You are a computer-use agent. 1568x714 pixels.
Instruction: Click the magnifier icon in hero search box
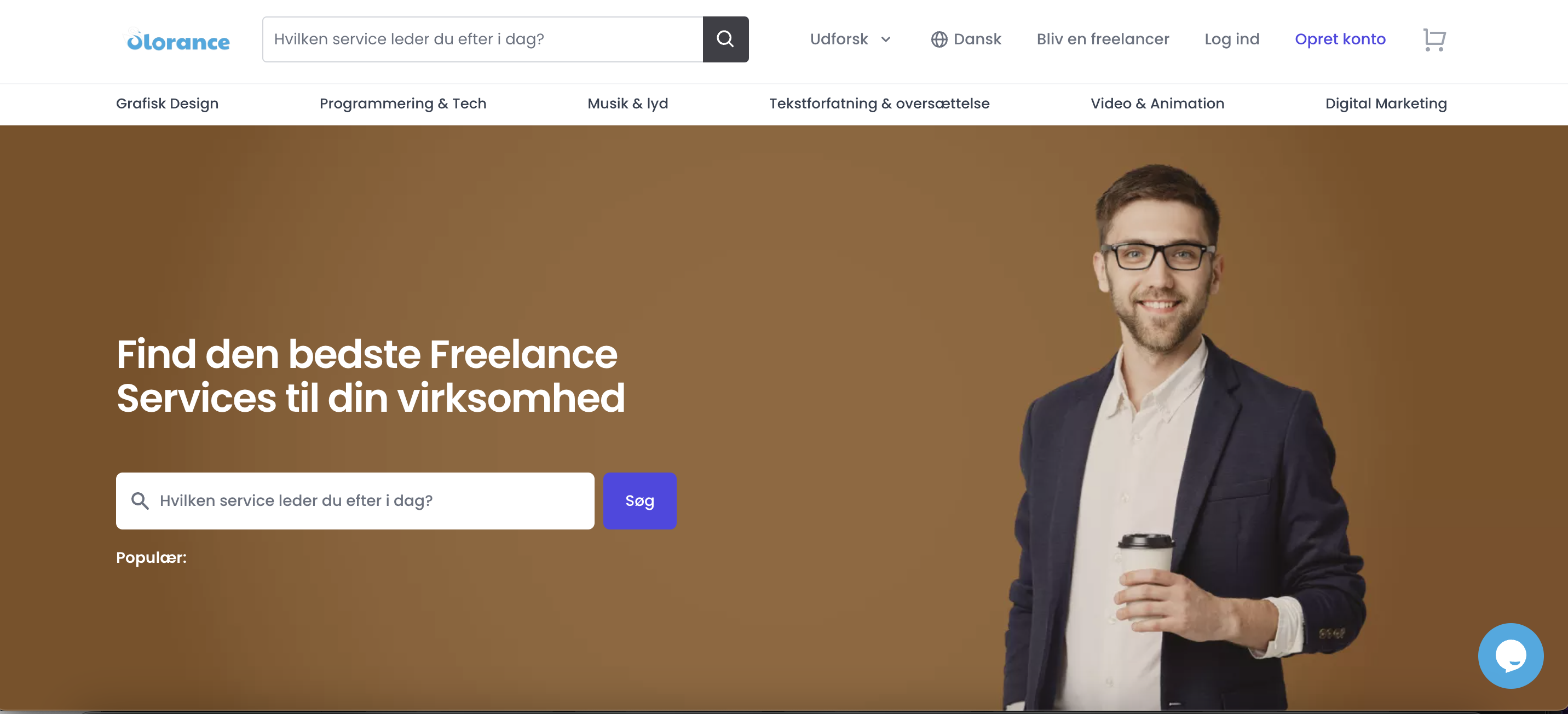tap(140, 500)
